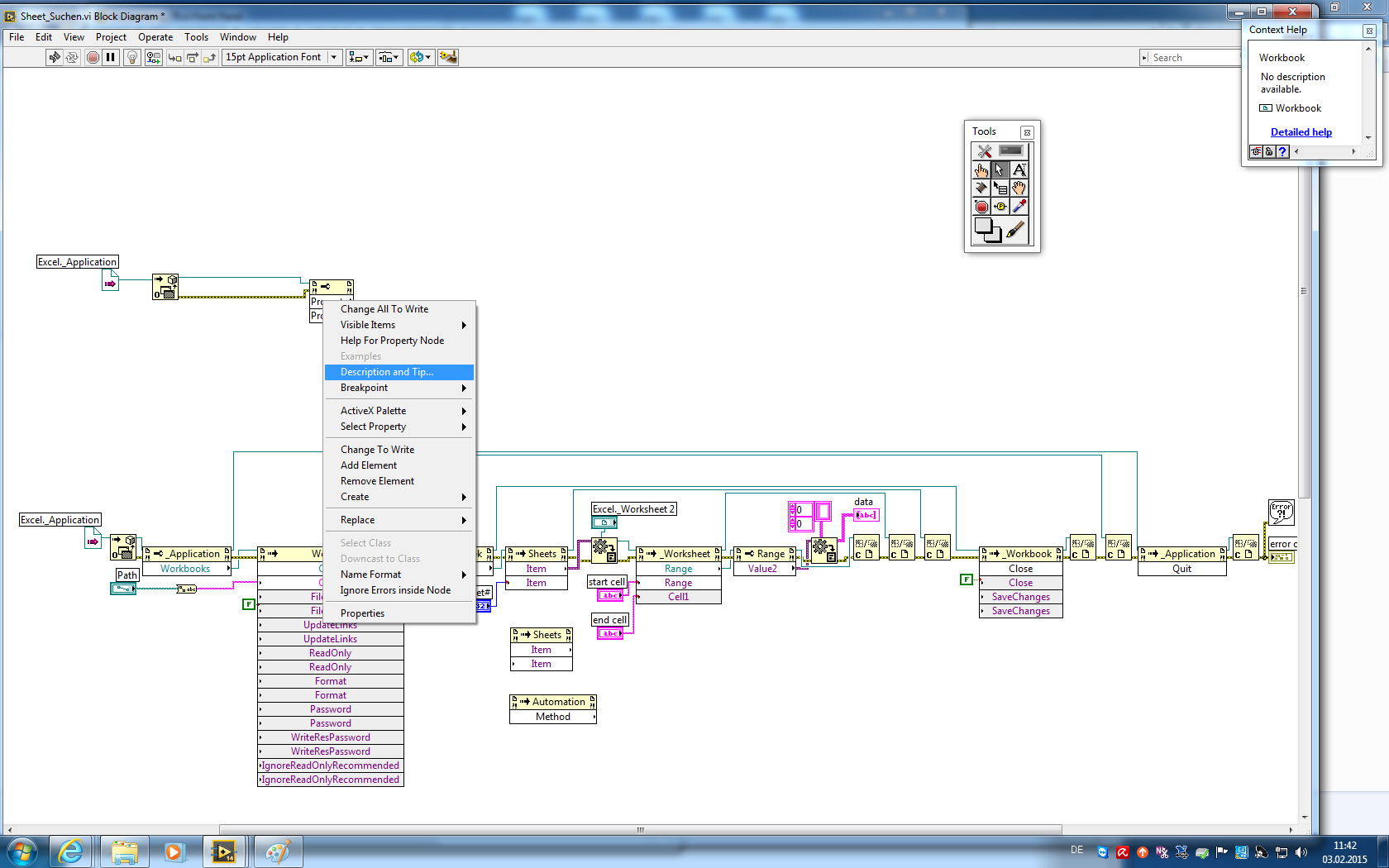1389x868 pixels.
Task: Click the Run arrow button in toolbar
Action: pyautogui.click(x=55, y=57)
